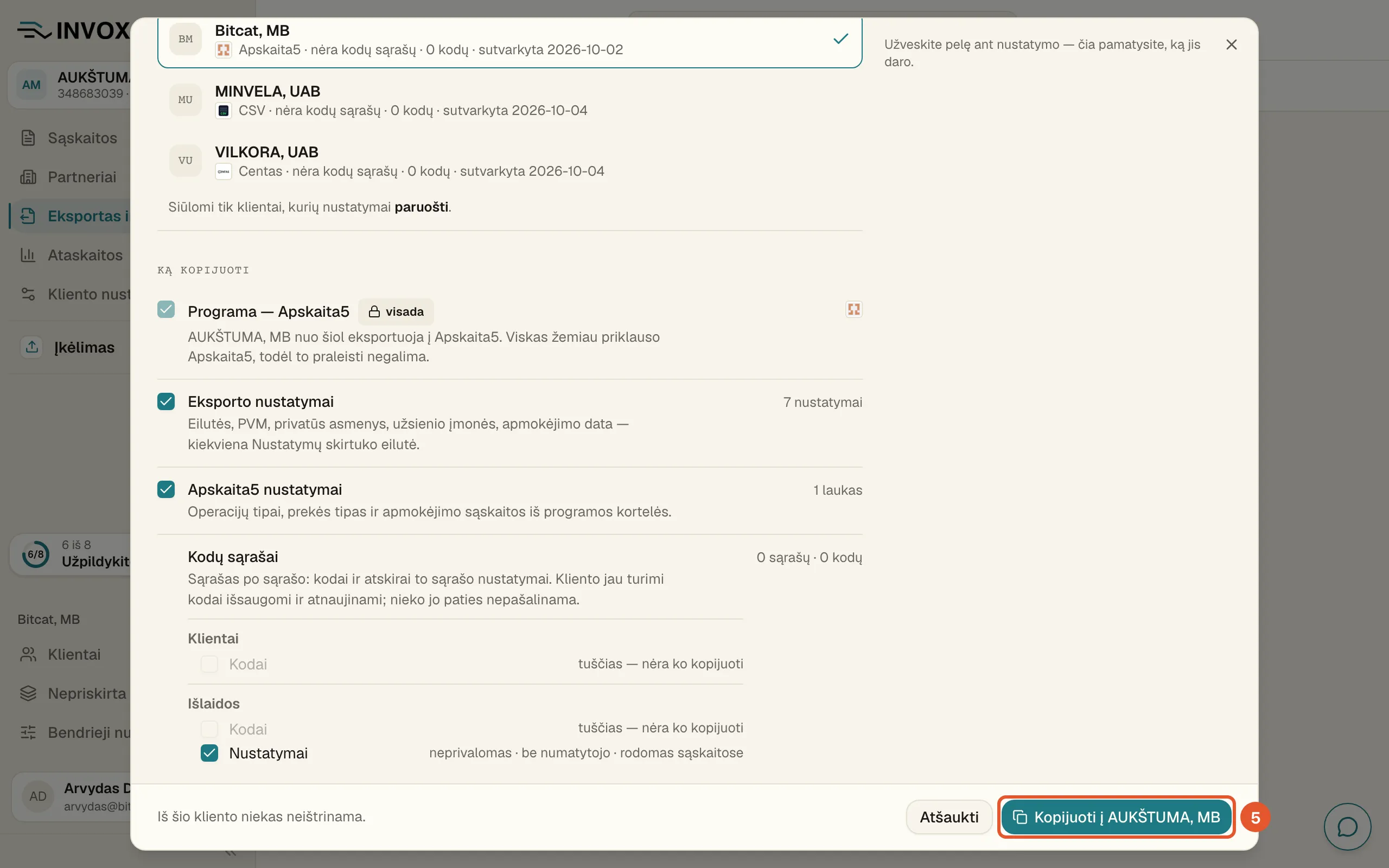Image resolution: width=1389 pixels, height=868 pixels.
Task: Uncheck the Išlaidos Nustatymai checkbox
Action: pos(209,753)
